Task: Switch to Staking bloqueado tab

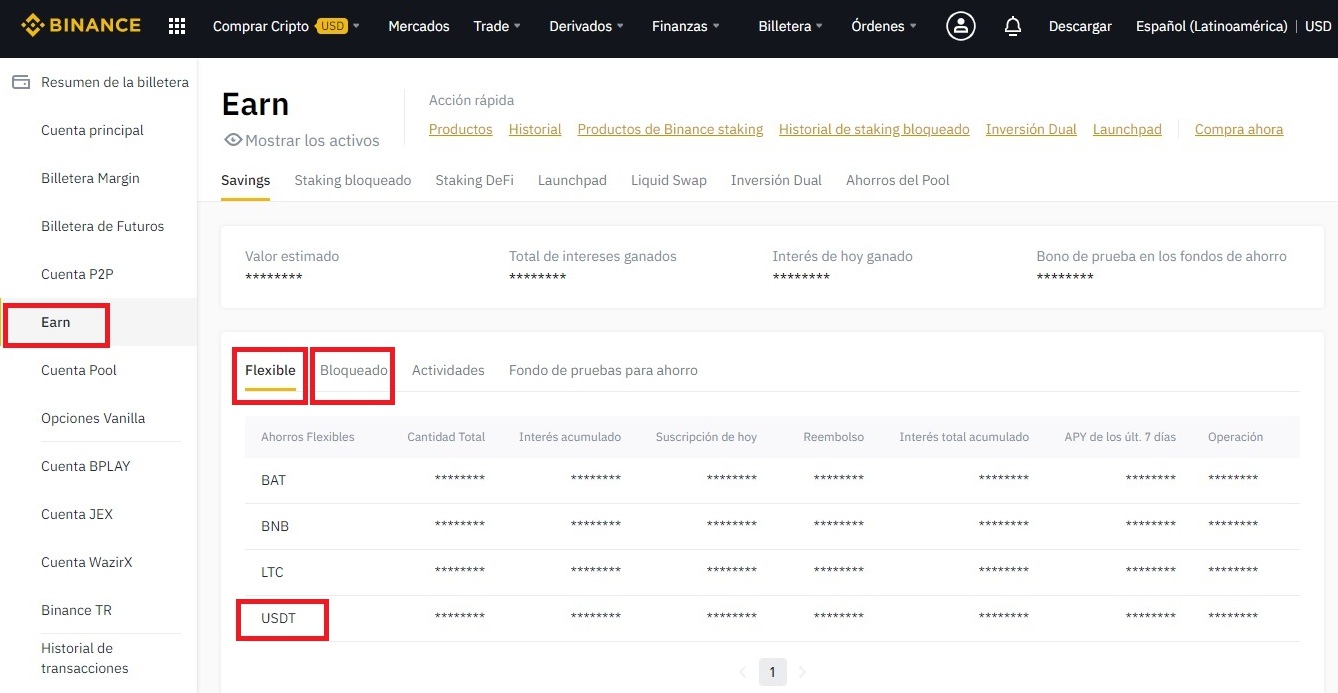Action: pyautogui.click(x=353, y=180)
